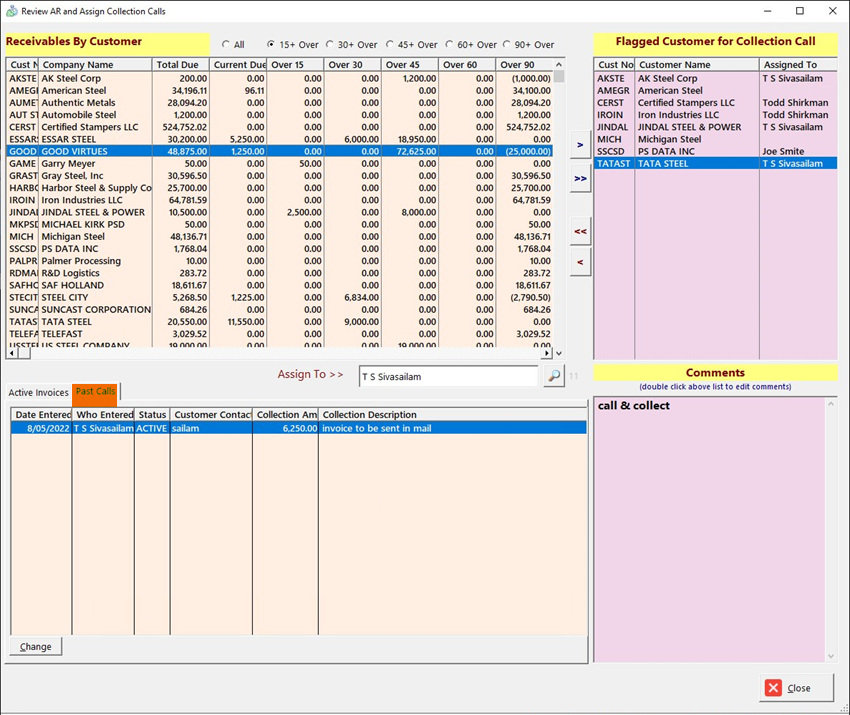
Task: Click the Collection Description column header
Action: 453,415
